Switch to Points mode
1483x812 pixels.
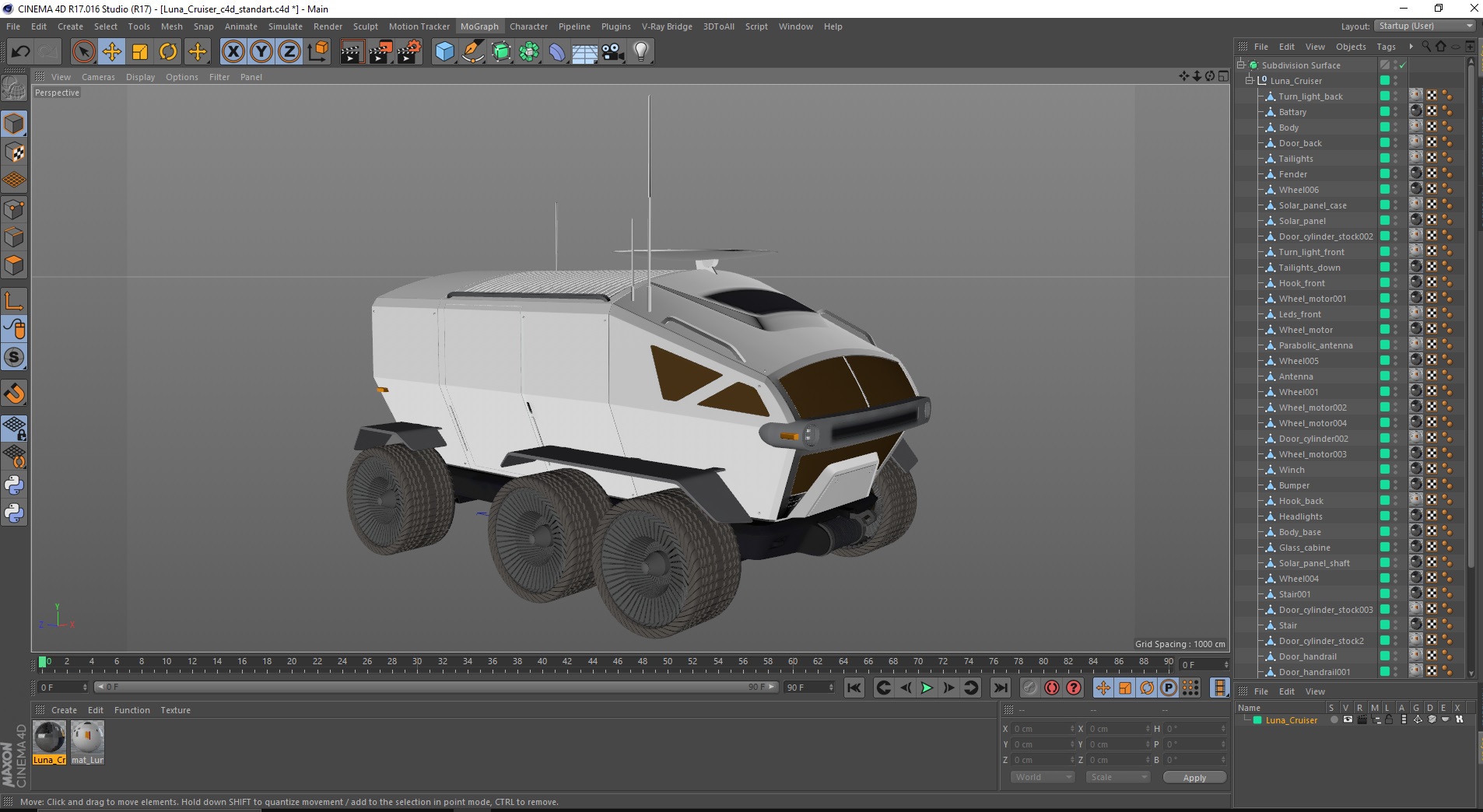(14, 209)
